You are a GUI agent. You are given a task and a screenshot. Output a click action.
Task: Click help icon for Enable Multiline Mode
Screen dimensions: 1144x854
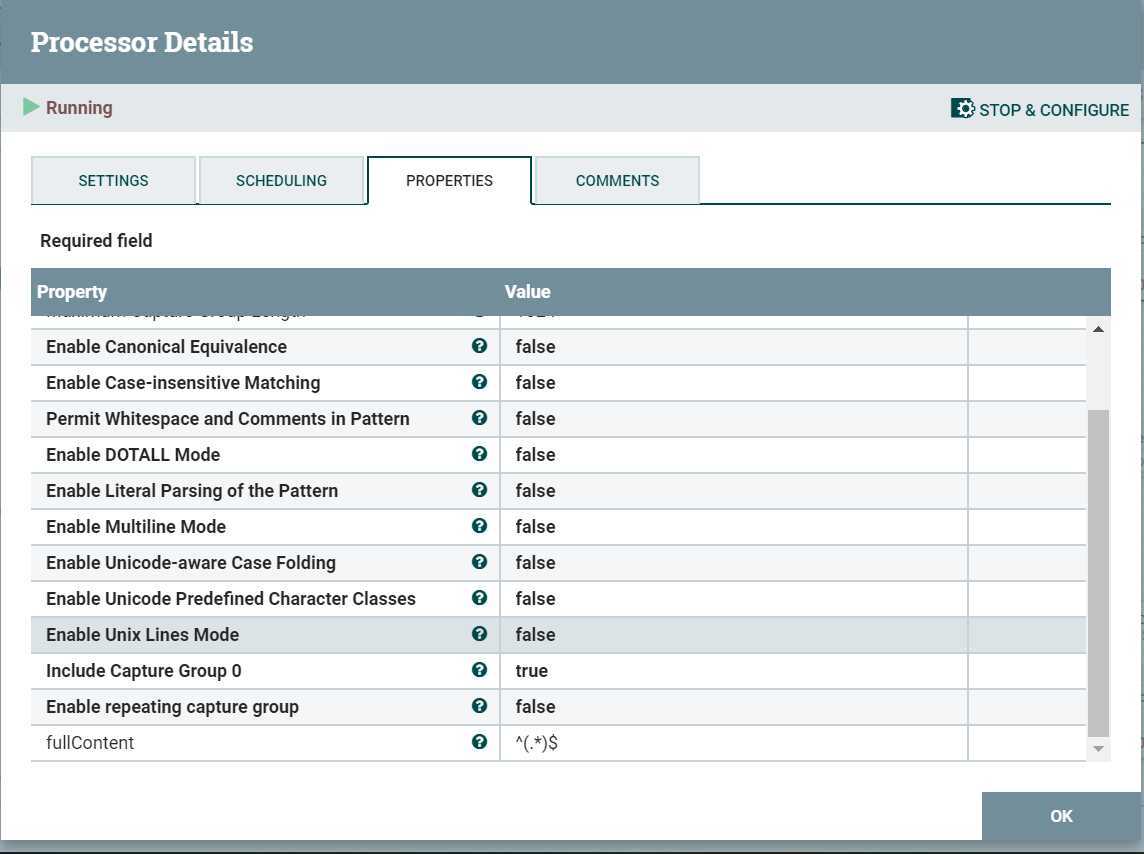479,526
